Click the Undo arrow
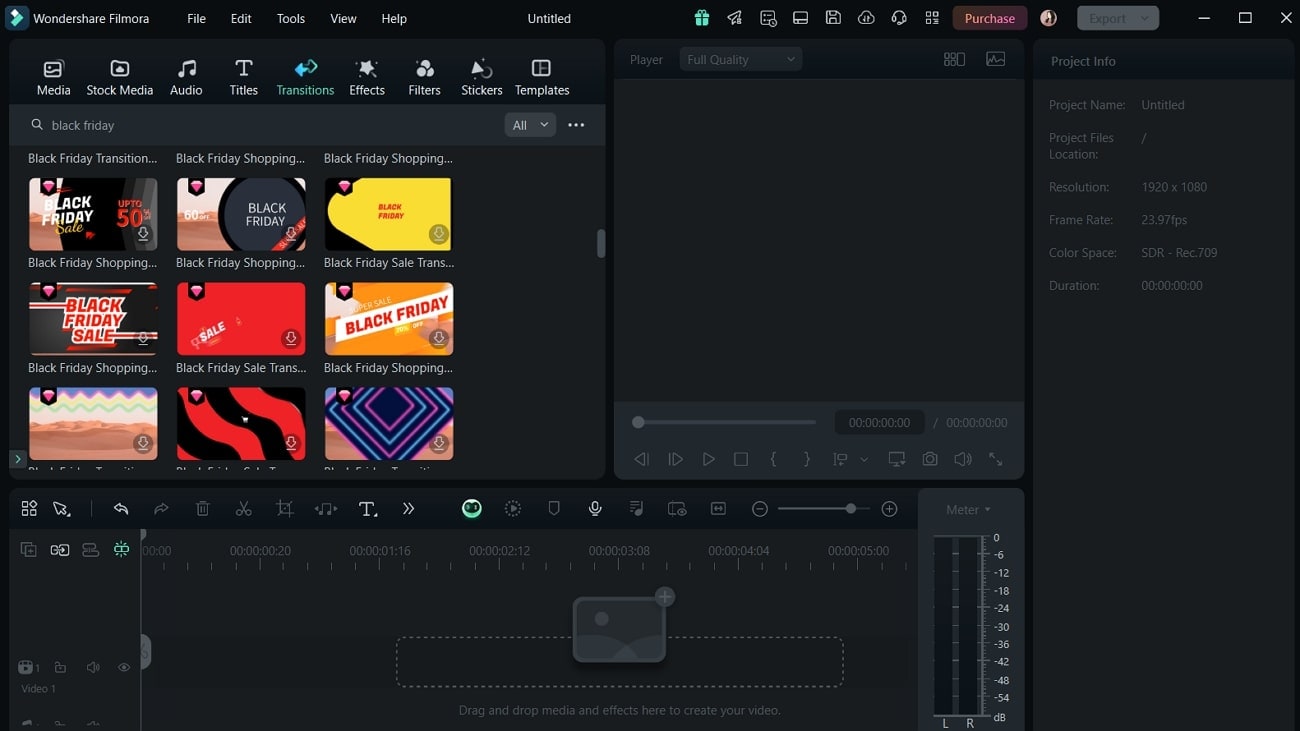Screen dimensions: 1300x731 [x=121, y=509]
